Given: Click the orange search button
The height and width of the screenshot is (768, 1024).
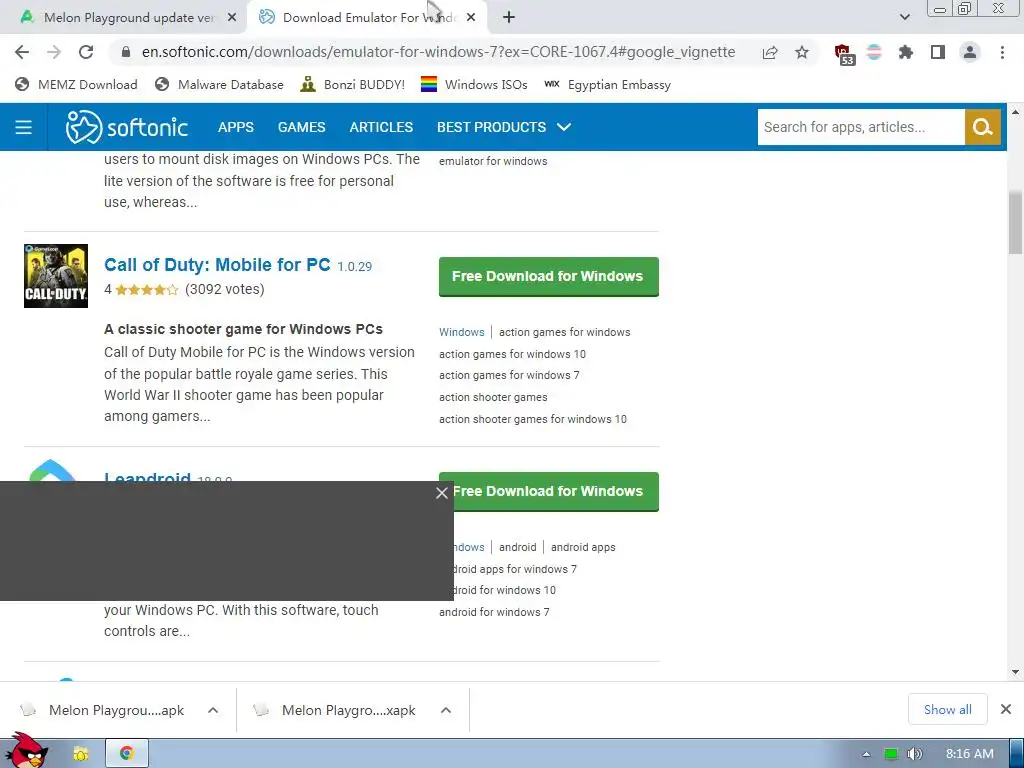Looking at the screenshot, I should pos(982,127).
